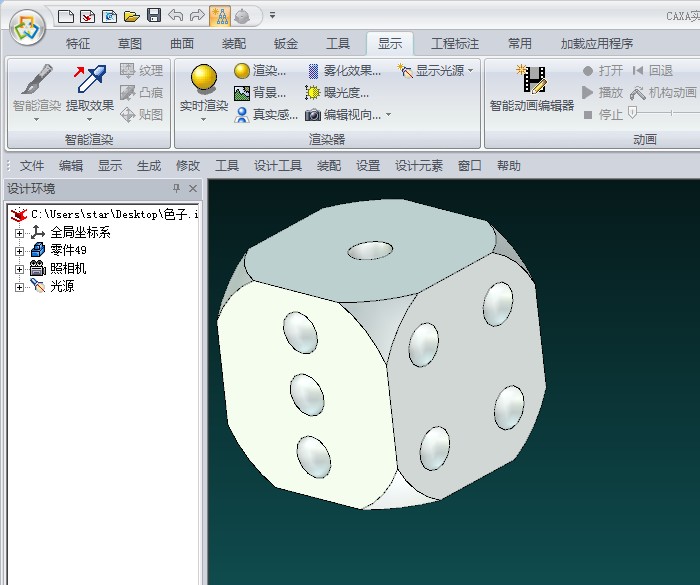Expand the 全局坐标系 tree node

[19, 232]
